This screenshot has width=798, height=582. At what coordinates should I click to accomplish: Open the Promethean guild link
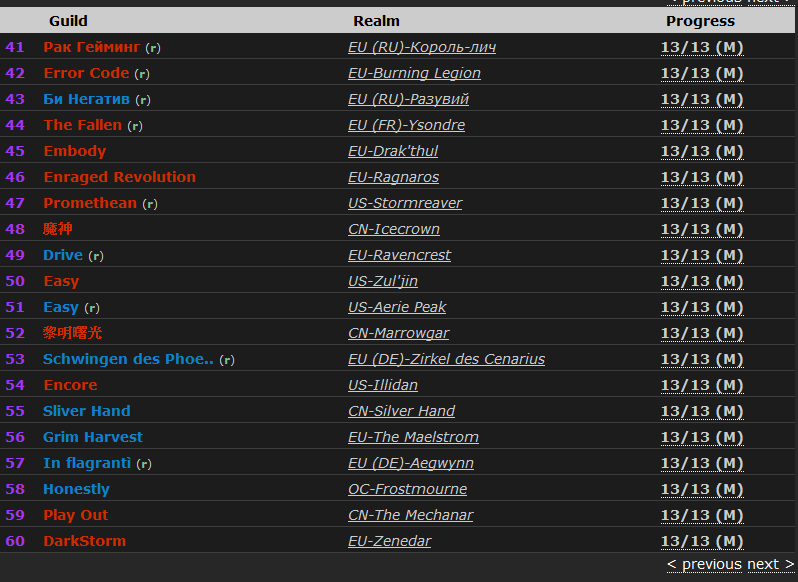(90, 203)
